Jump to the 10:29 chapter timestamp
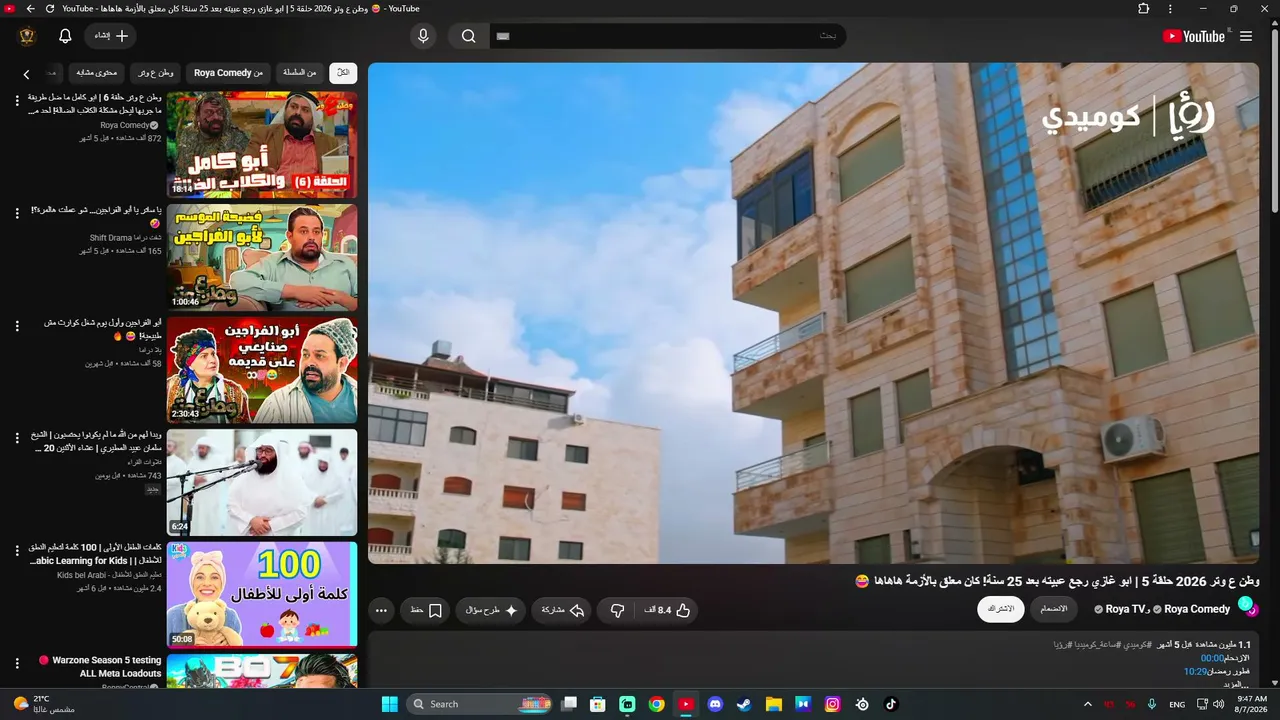The height and width of the screenshot is (720, 1280). tap(1196, 671)
